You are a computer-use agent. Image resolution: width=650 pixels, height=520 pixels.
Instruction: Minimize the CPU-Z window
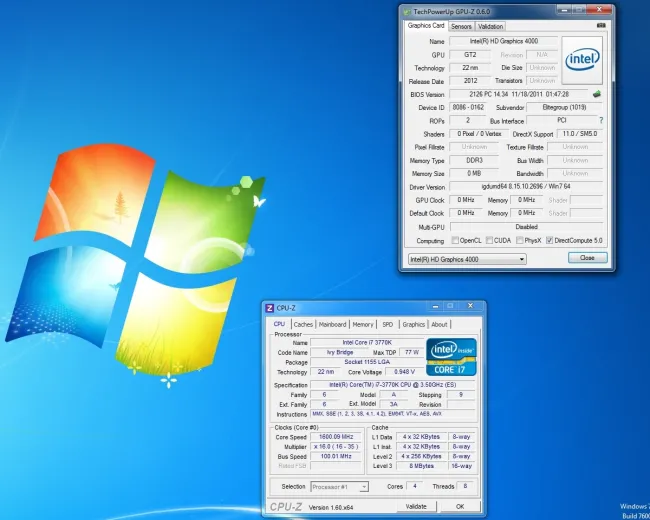(x=435, y=306)
